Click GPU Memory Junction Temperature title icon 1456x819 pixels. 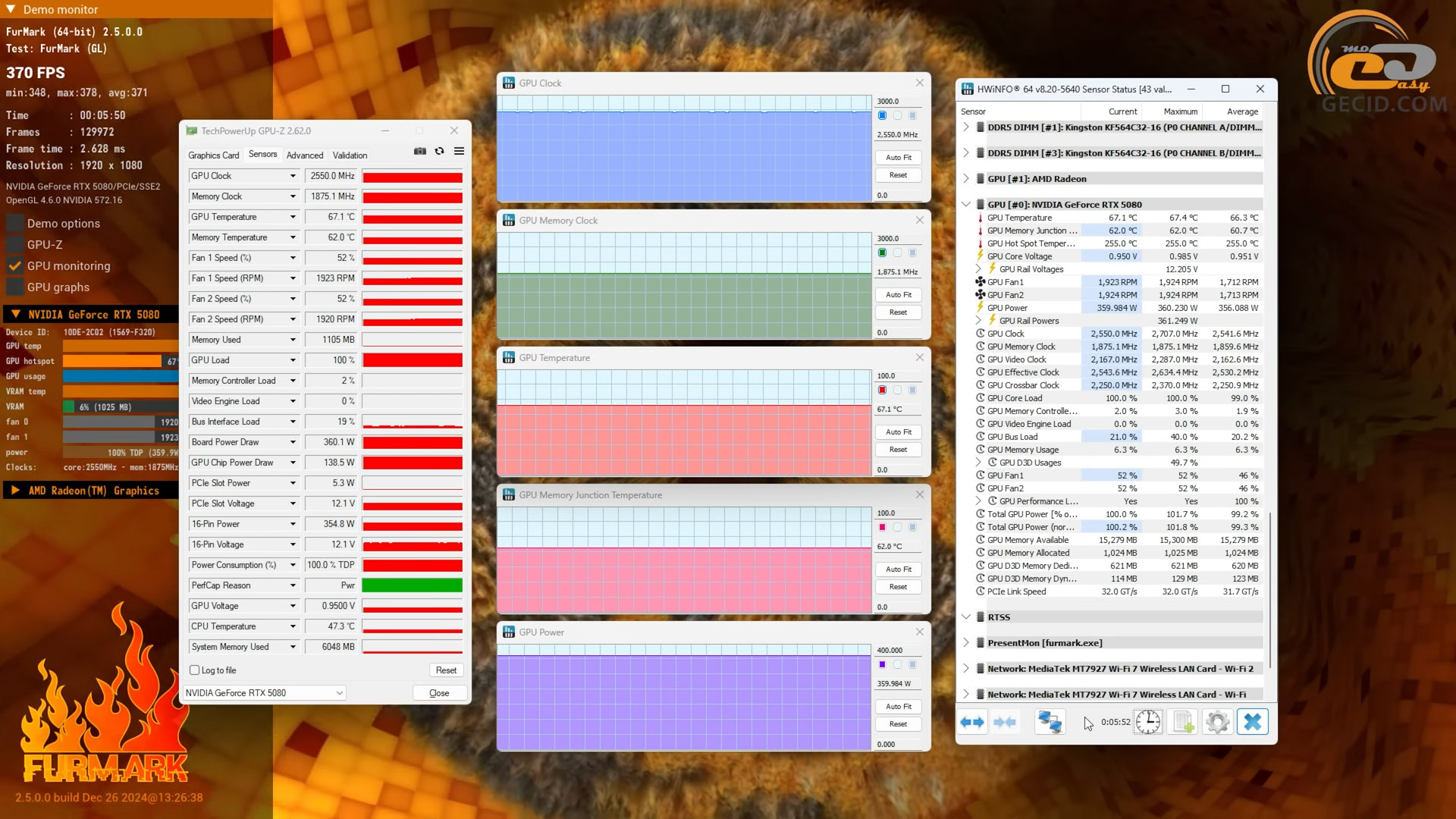(x=509, y=495)
